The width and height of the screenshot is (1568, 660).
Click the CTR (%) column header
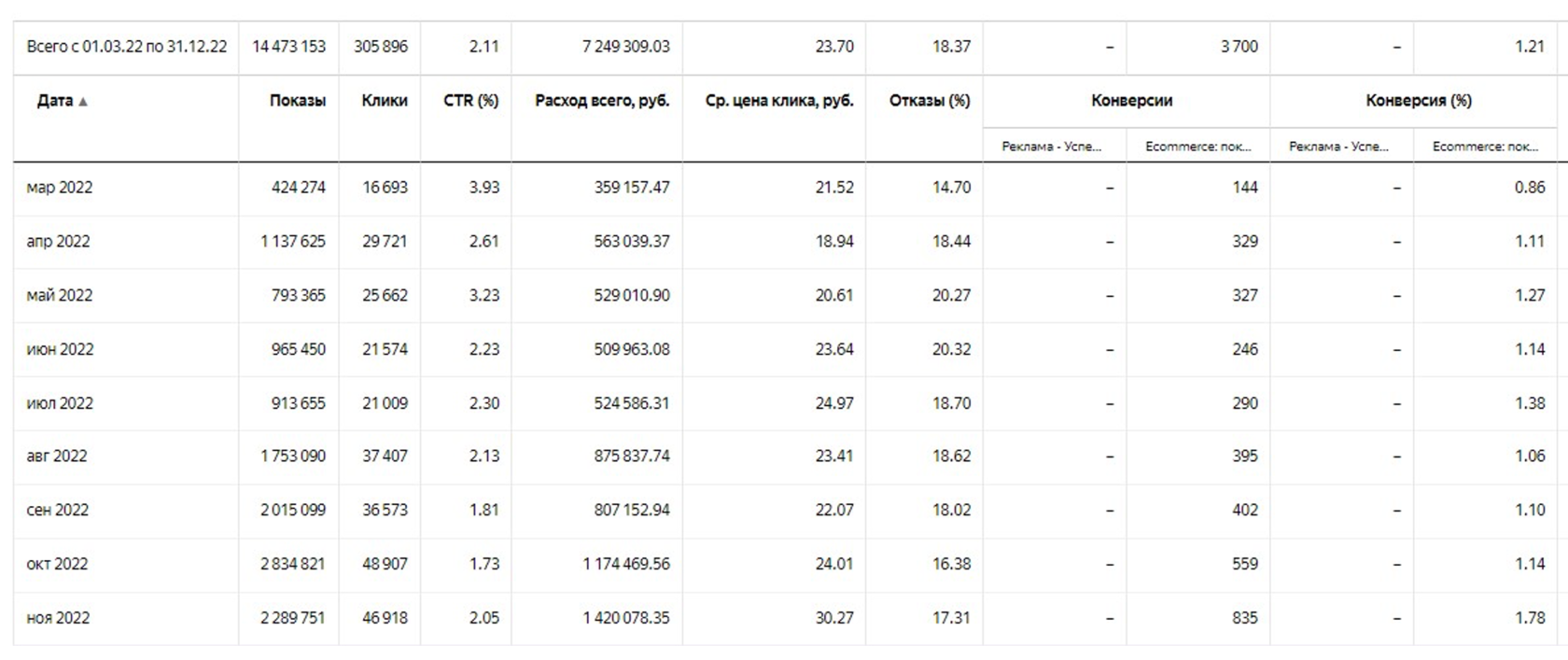point(470,101)
